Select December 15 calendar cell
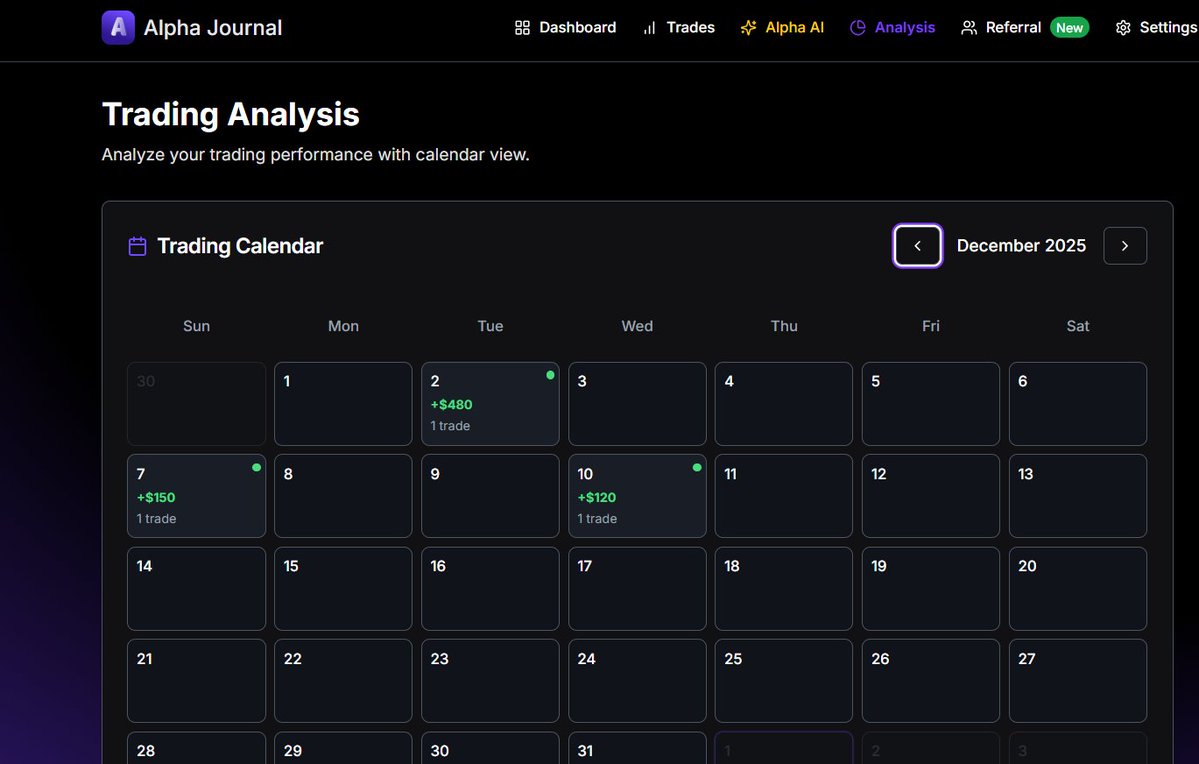The height and width of the screenshot is (764, 1199). point(343,589)
